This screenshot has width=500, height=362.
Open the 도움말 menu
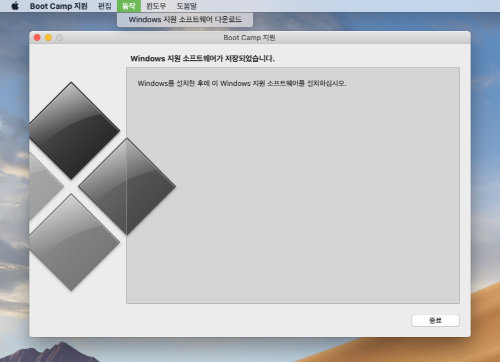pos(187,6)
